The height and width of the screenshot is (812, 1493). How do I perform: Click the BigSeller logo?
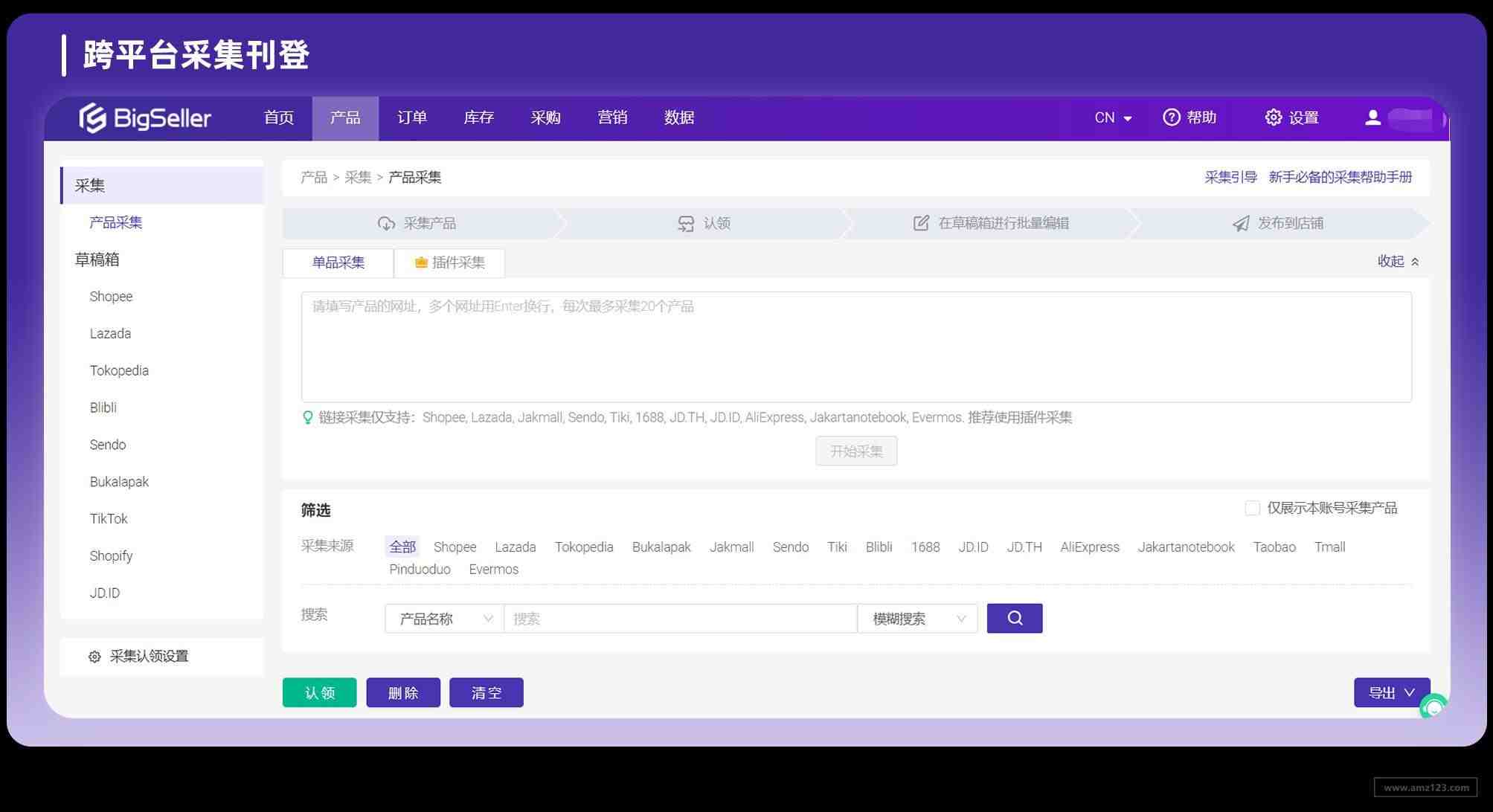(145, 117)
